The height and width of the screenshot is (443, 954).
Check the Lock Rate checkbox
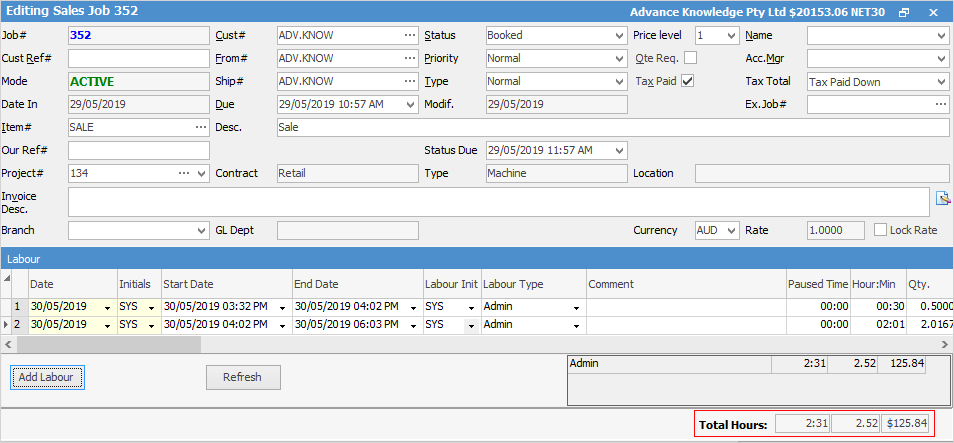(x=880, y=230)
